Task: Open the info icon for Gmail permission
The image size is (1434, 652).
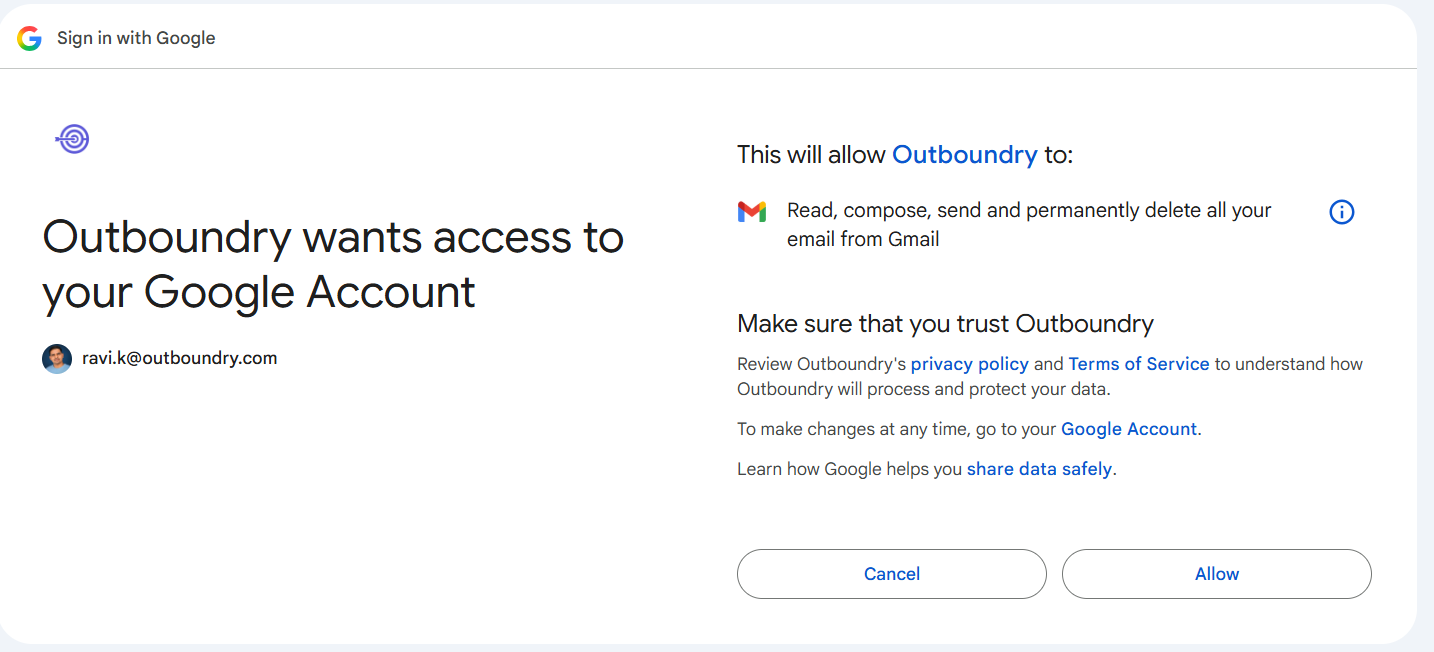Action: click(1342, 212)
